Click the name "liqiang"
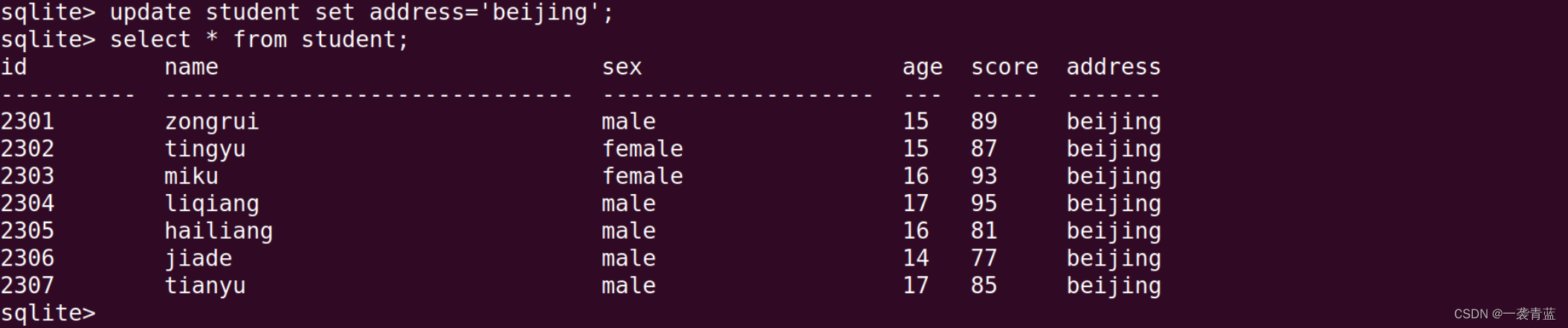Viewport: 1568px width, 328px height. tap(211, 204)
